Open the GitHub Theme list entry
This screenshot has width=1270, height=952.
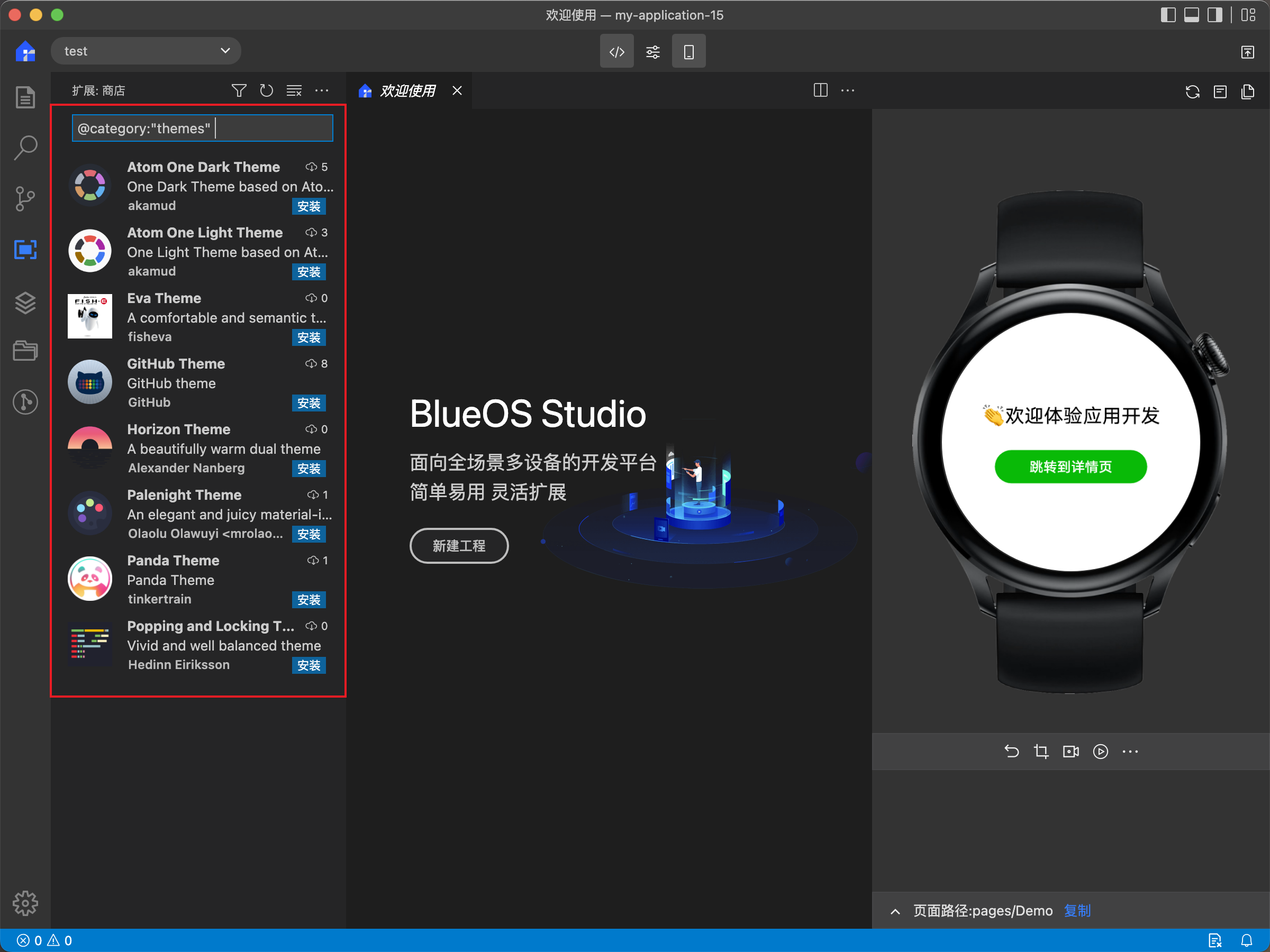198,383
